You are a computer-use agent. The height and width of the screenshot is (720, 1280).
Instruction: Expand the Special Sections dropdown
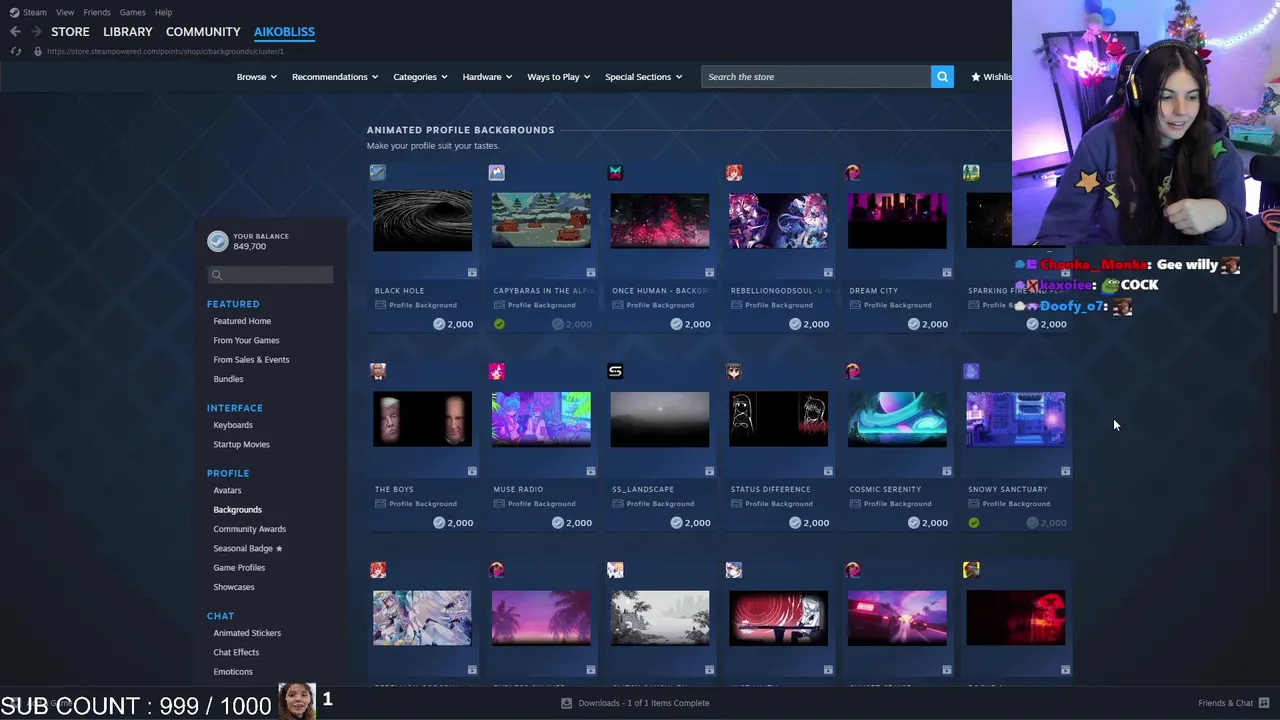[643, 77]
